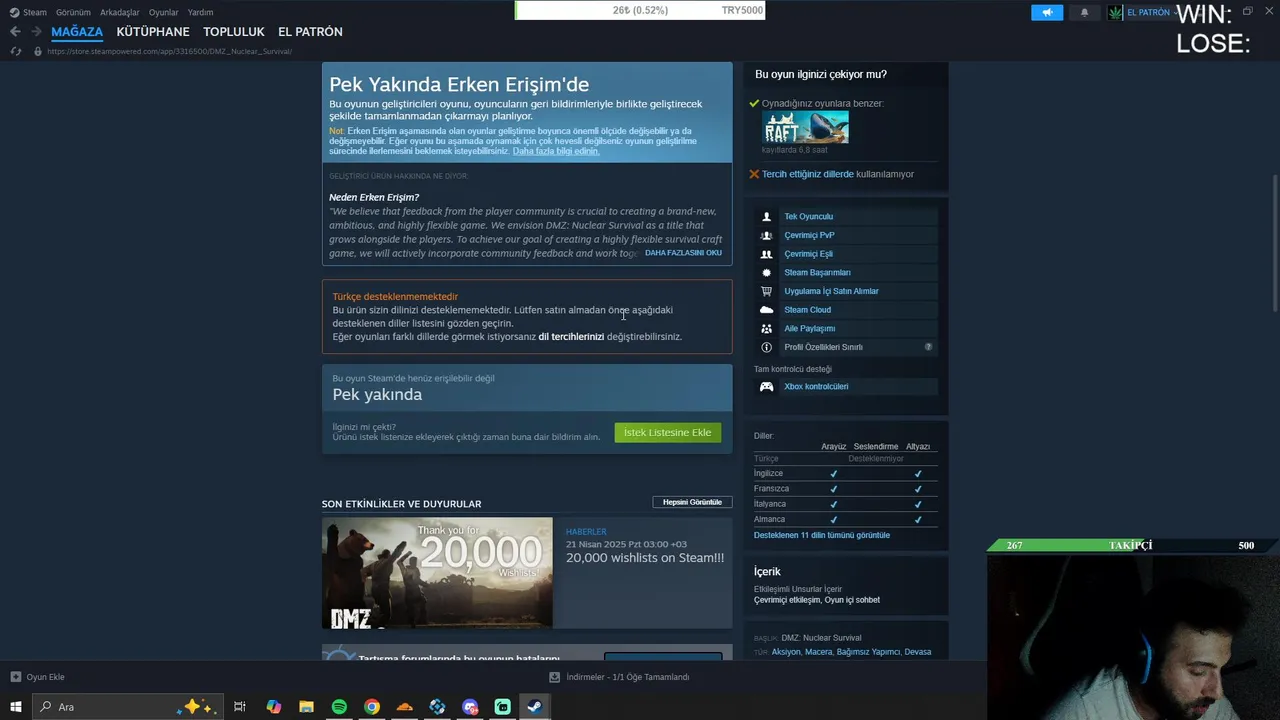This screenshot has width=1280, height=720.
Task: Click the Aile Paylaşımı family icon
Action: 767,328
